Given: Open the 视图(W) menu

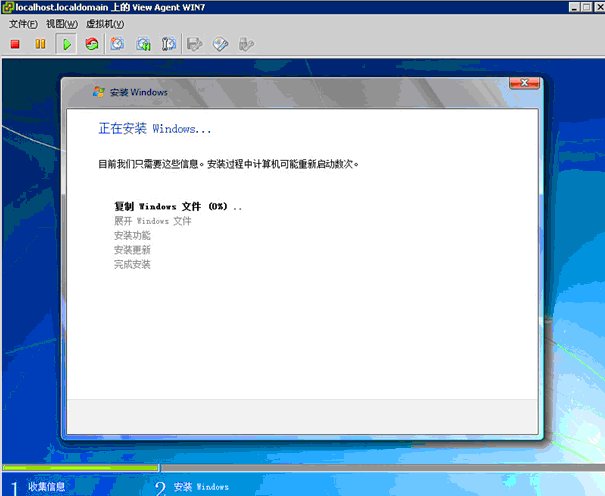Looking at the screenshot, I should click(x=62, y=24).
